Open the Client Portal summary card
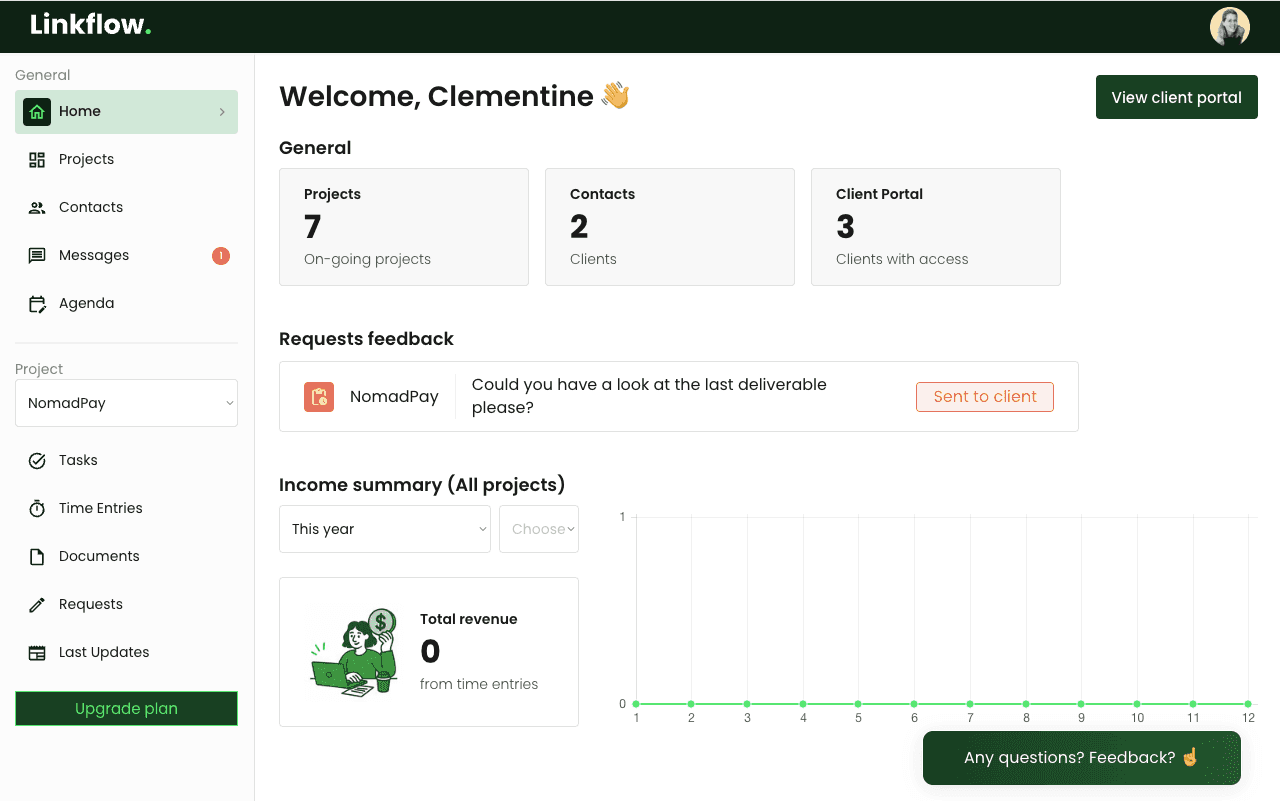This screenshot has width=1280, height=801. coord(936,227)
